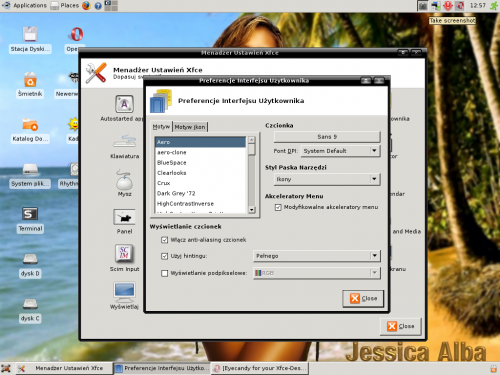
Task: Click Close in the Preferencje Interfejsu dialog
Action: click(x=363, y=298)
